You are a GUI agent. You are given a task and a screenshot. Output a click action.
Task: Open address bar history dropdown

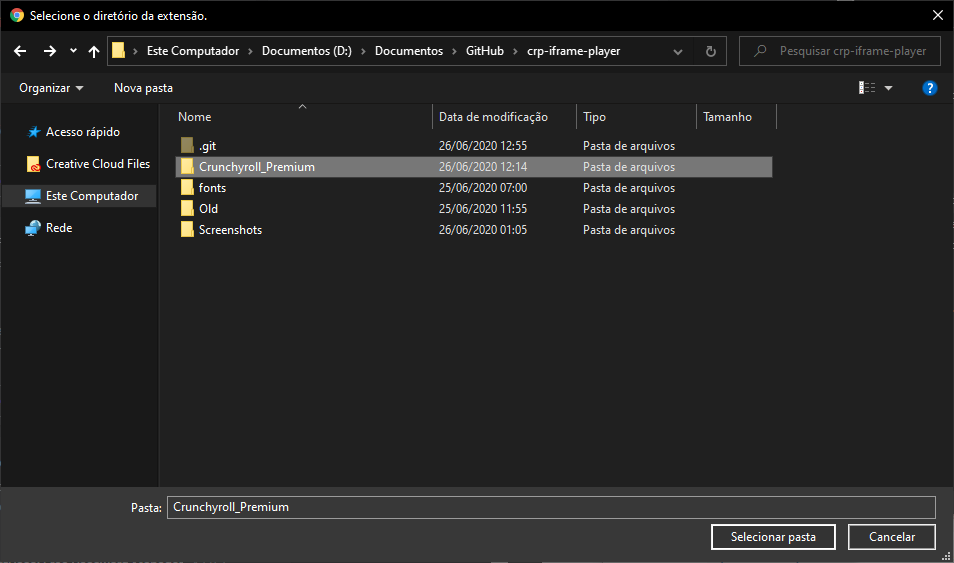coord(678,52)
